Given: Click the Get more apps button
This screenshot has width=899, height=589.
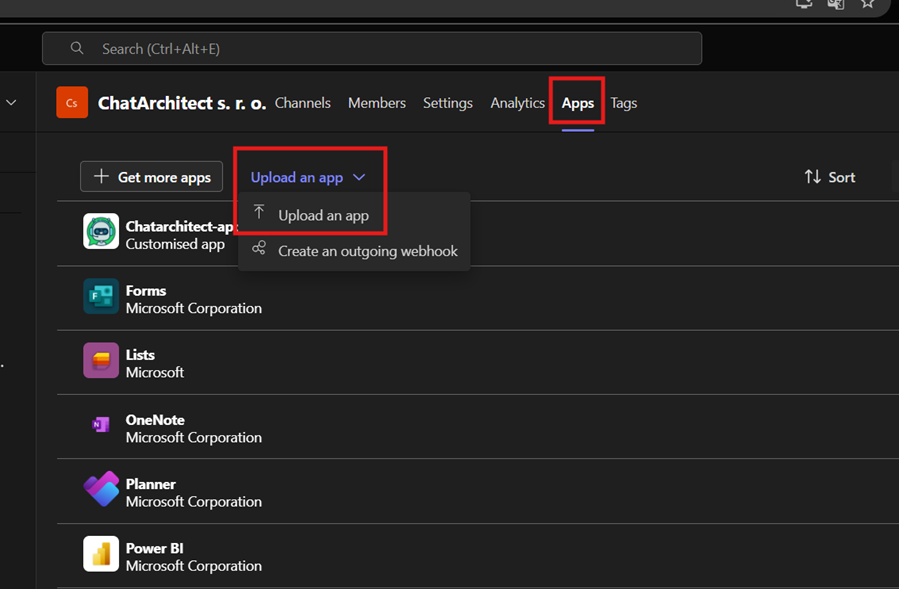Looking at the screenshot, I should pyautogui.click(x=152, y=177).
